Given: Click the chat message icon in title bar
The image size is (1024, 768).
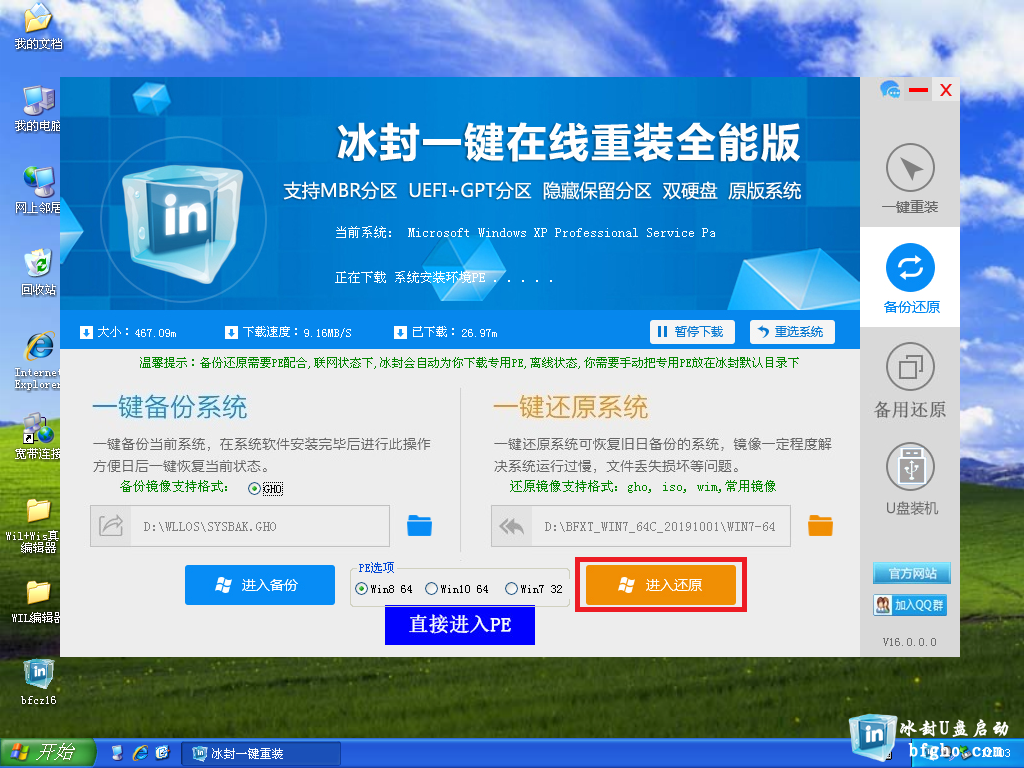Looking at the screenshot, I should (x=889, y=89).
